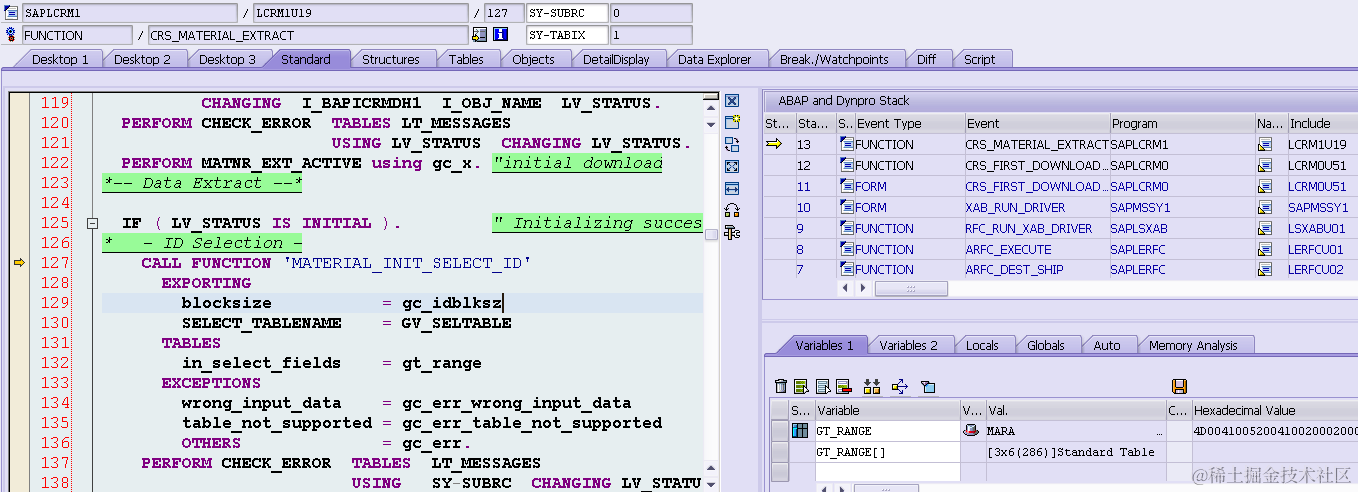Click navigation icon in SAPMSSY1 stack row
Viewport: 1358px width, 492px height.
(x=1265, y=207)
